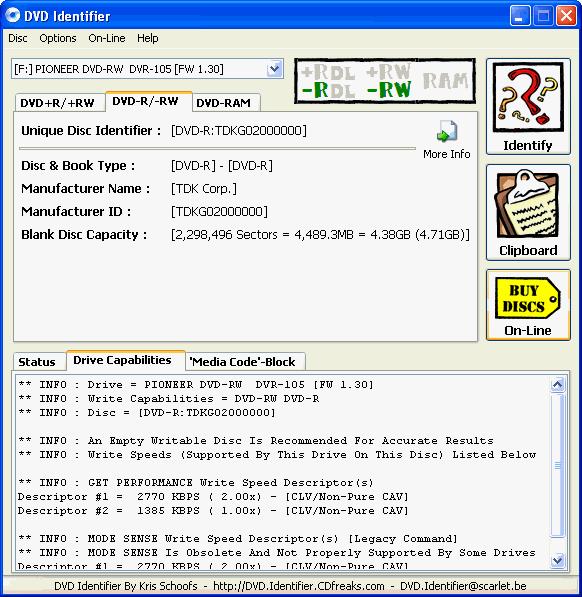This screenshot has width=582, height=597.
Task: Click the log scrollbar up arrow
Action: pos(558,385)
